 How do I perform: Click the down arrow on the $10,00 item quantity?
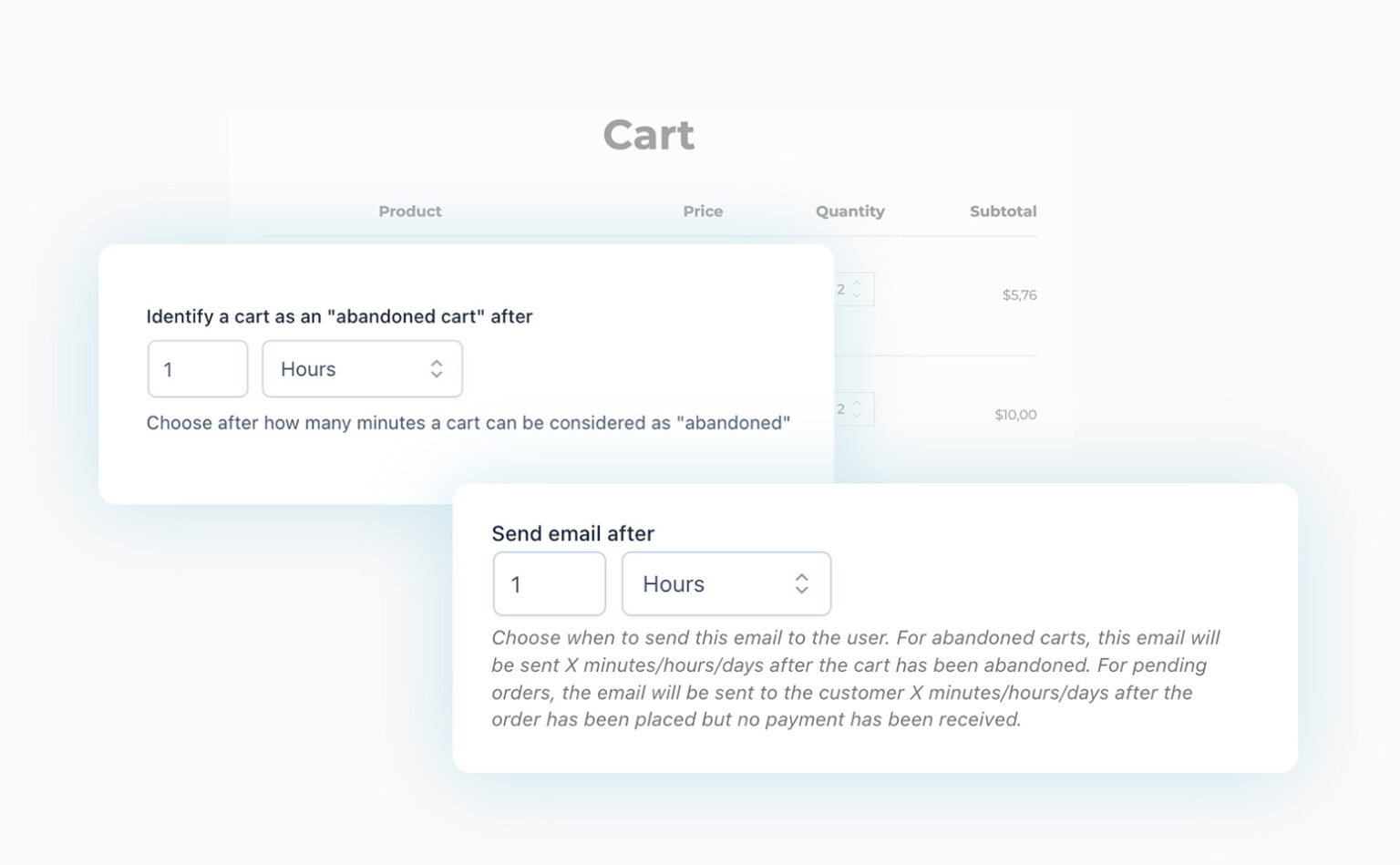[857, 416]
